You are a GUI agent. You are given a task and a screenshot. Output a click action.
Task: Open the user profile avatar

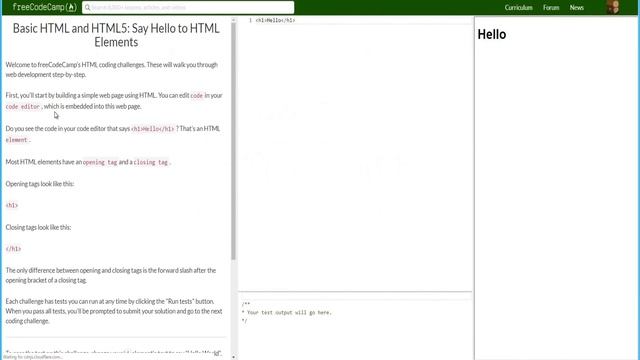click(613, 7)
